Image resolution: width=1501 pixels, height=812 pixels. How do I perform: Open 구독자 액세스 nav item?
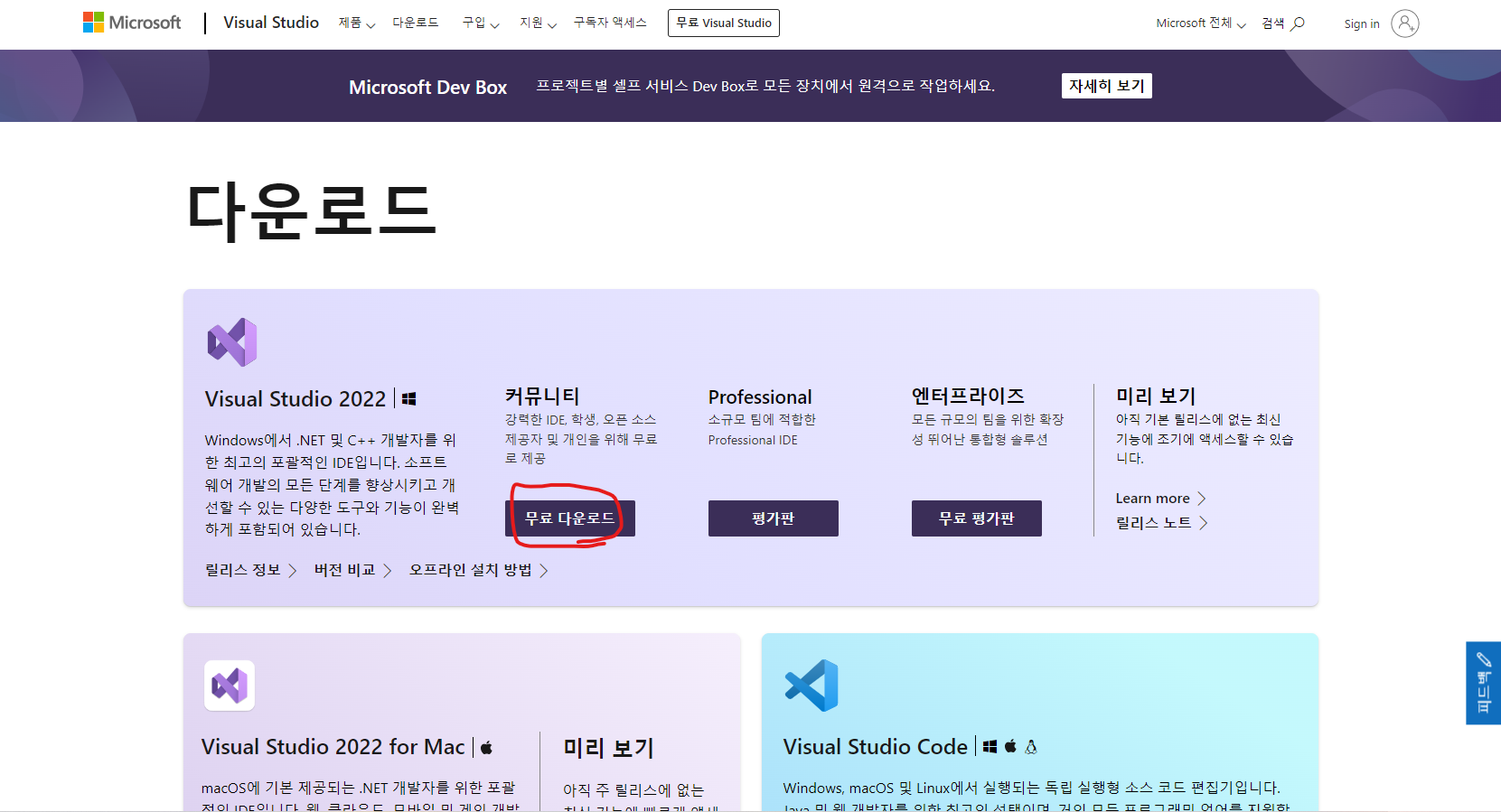click(610, 23)
